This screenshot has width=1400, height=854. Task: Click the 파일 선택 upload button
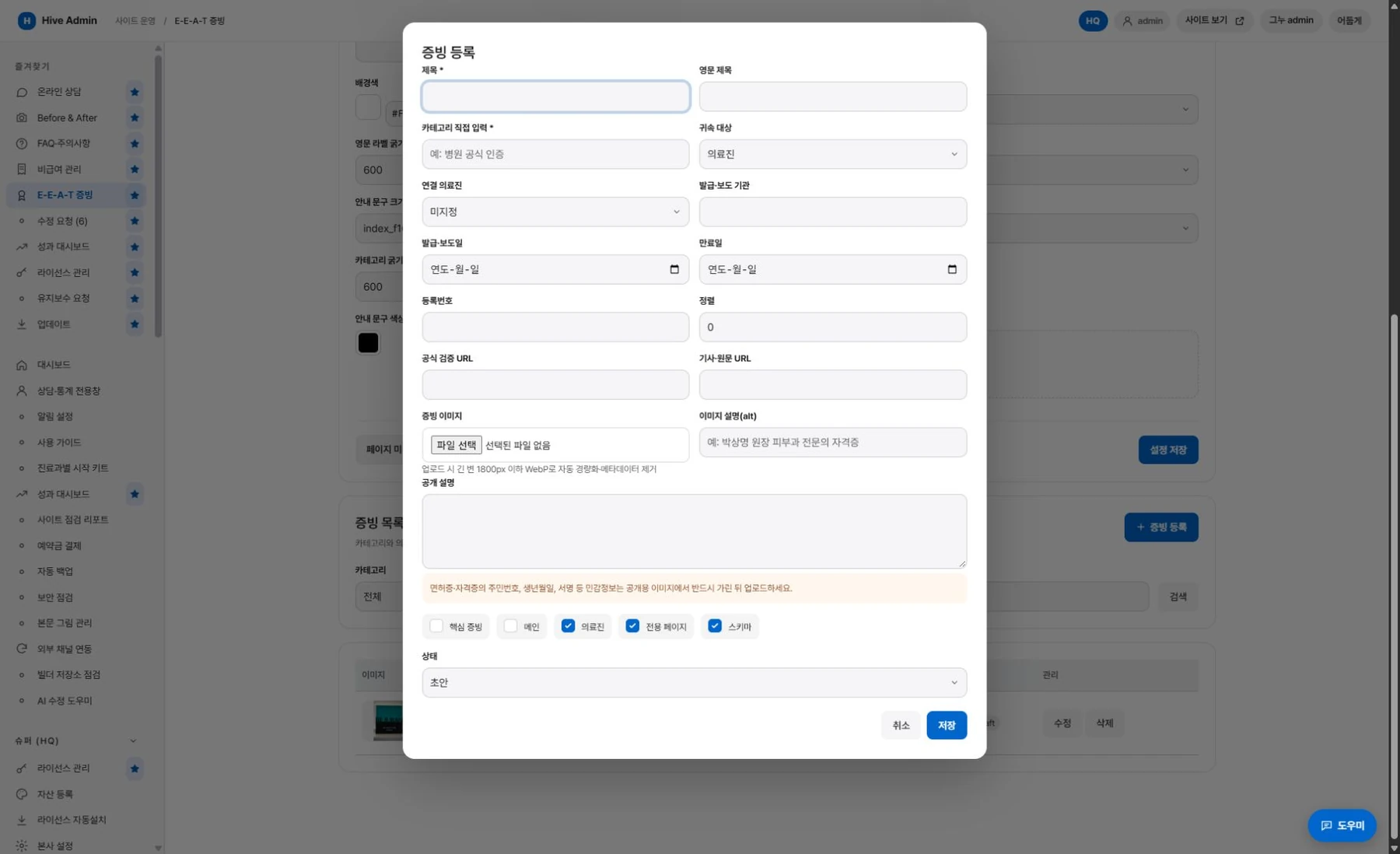point(456,445)
